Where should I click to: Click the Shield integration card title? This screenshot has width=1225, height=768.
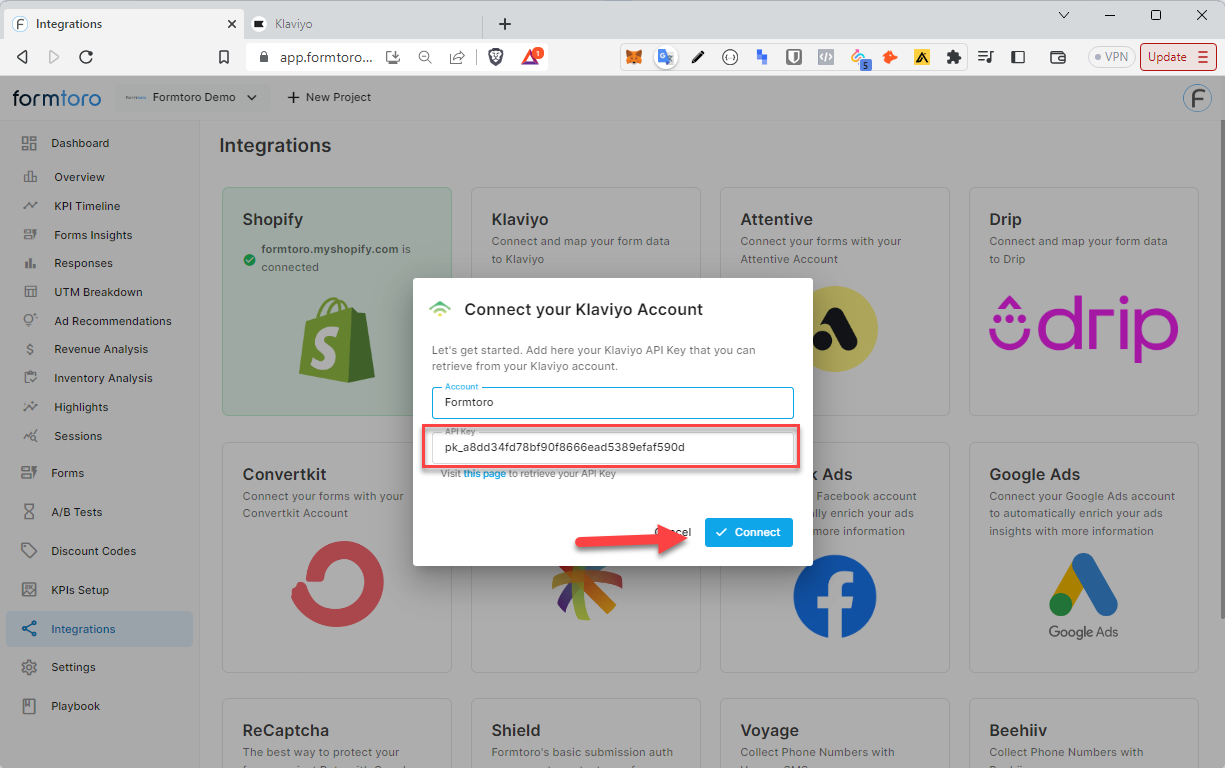point(516,730)
